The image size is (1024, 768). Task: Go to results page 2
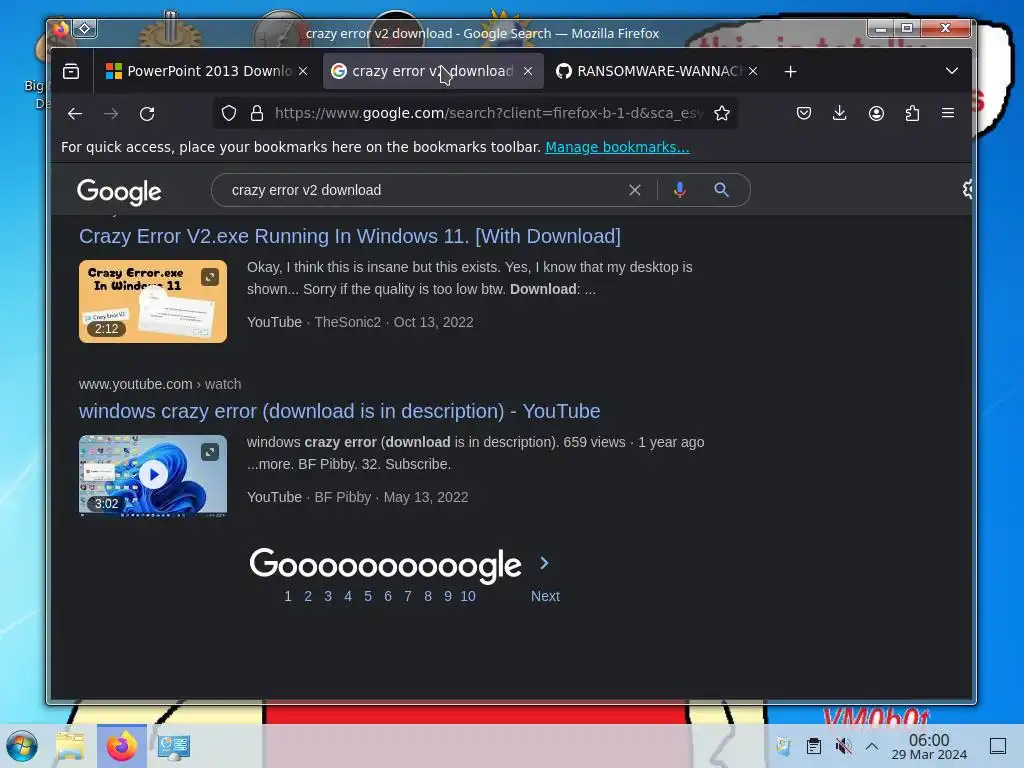308,596
